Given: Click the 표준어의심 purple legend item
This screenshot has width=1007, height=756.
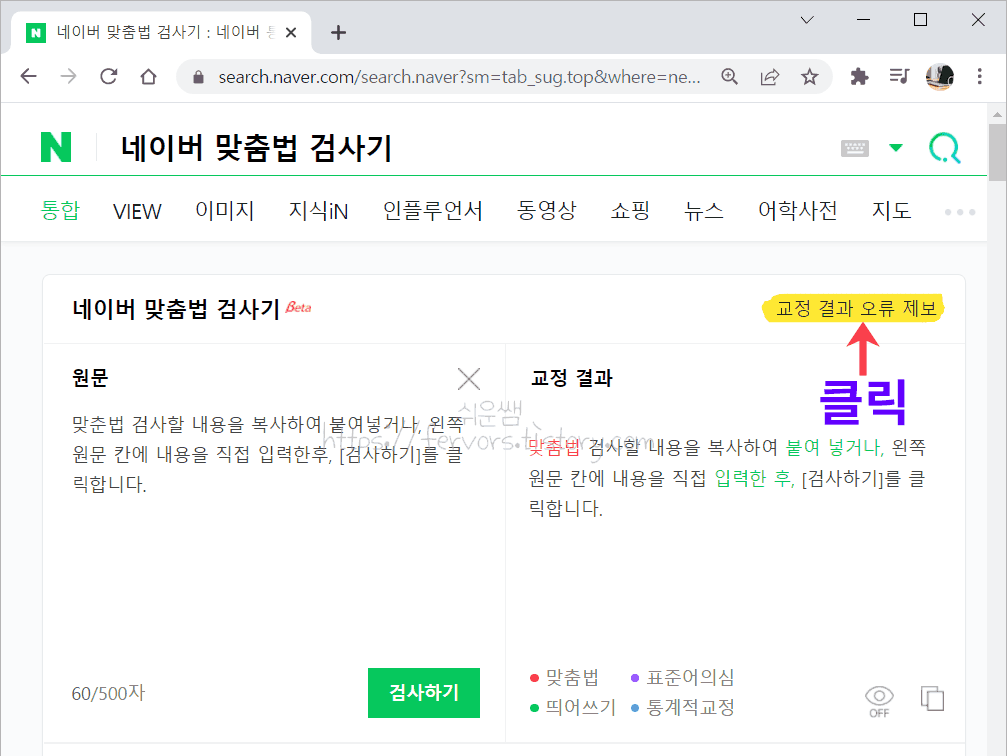Looking at the screenshot, I should click(683, 677).
